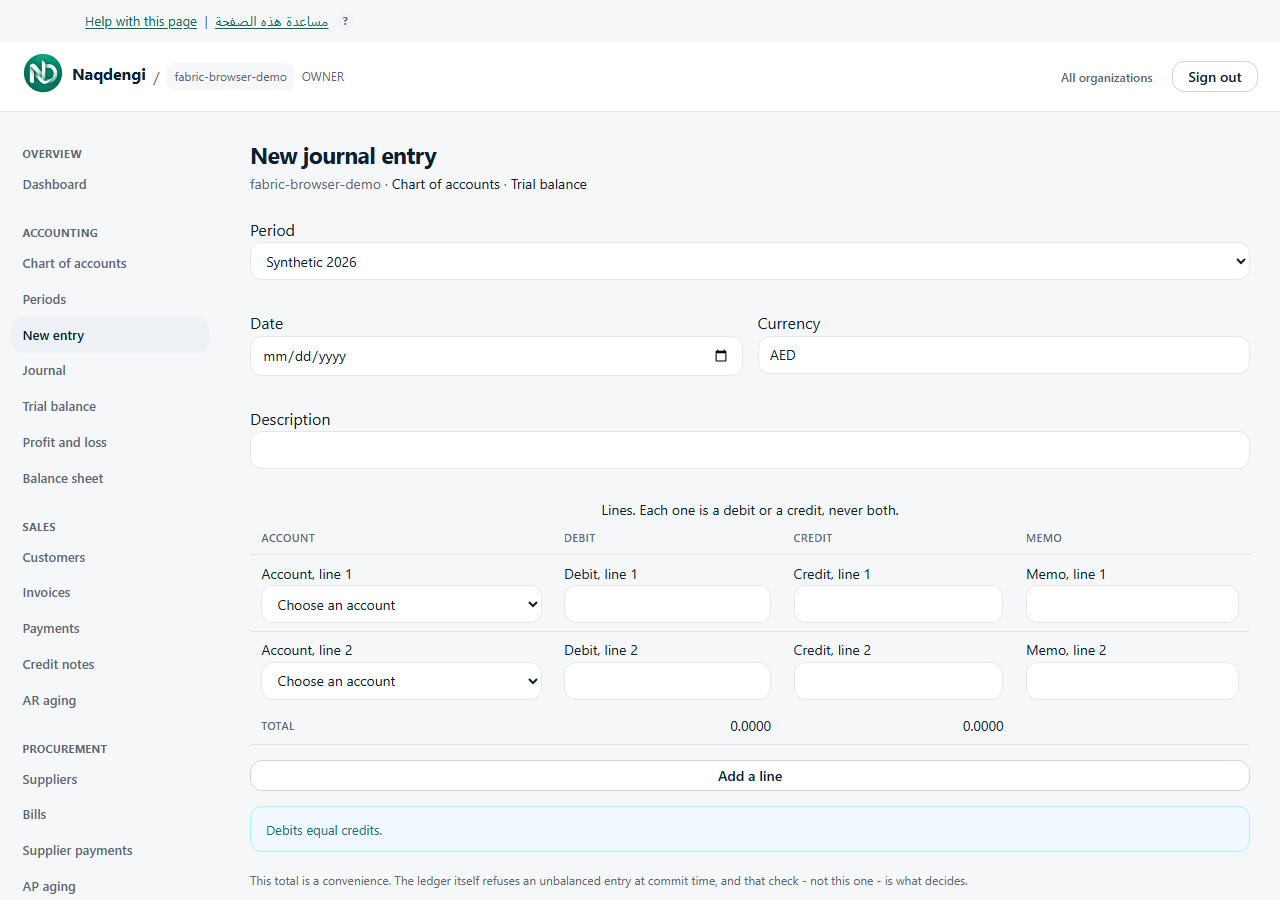Focus the Date input field

tap(496, 356)
